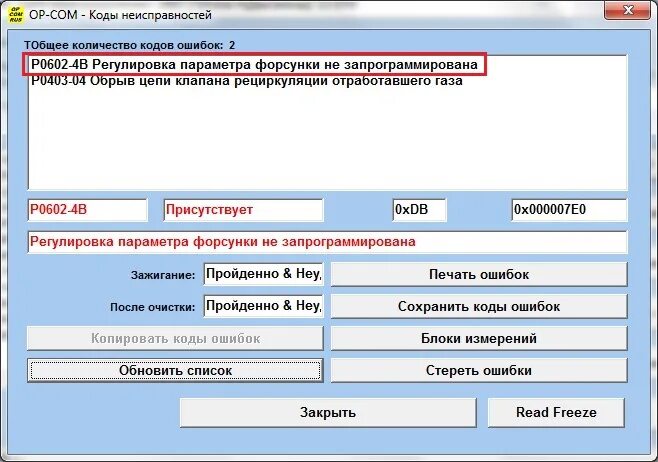Click the После очистки label
Image resolution: width=658 pixels, height=462 pixels.
click(153, 307)
